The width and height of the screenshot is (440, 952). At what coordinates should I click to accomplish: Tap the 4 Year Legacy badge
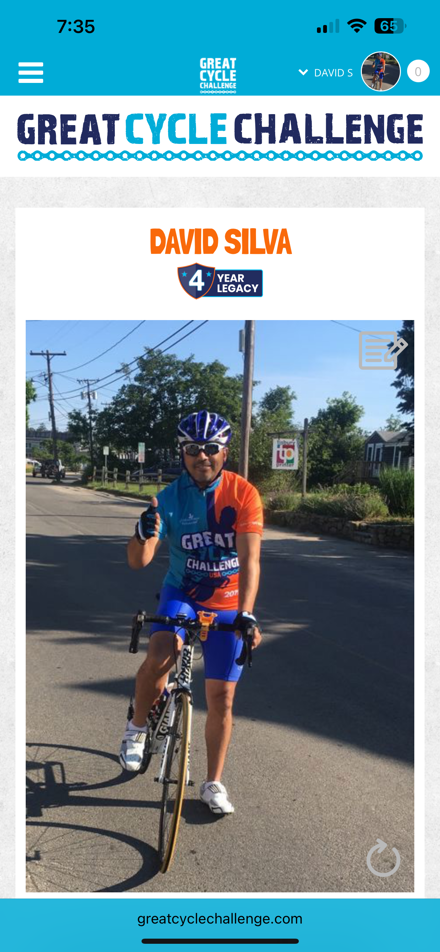(220, 281)
